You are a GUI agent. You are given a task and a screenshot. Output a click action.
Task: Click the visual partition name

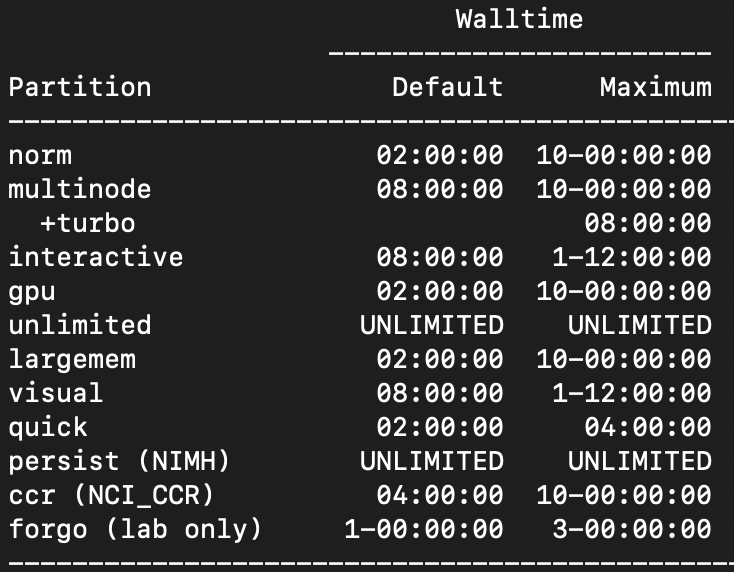(x=56, y=393)
